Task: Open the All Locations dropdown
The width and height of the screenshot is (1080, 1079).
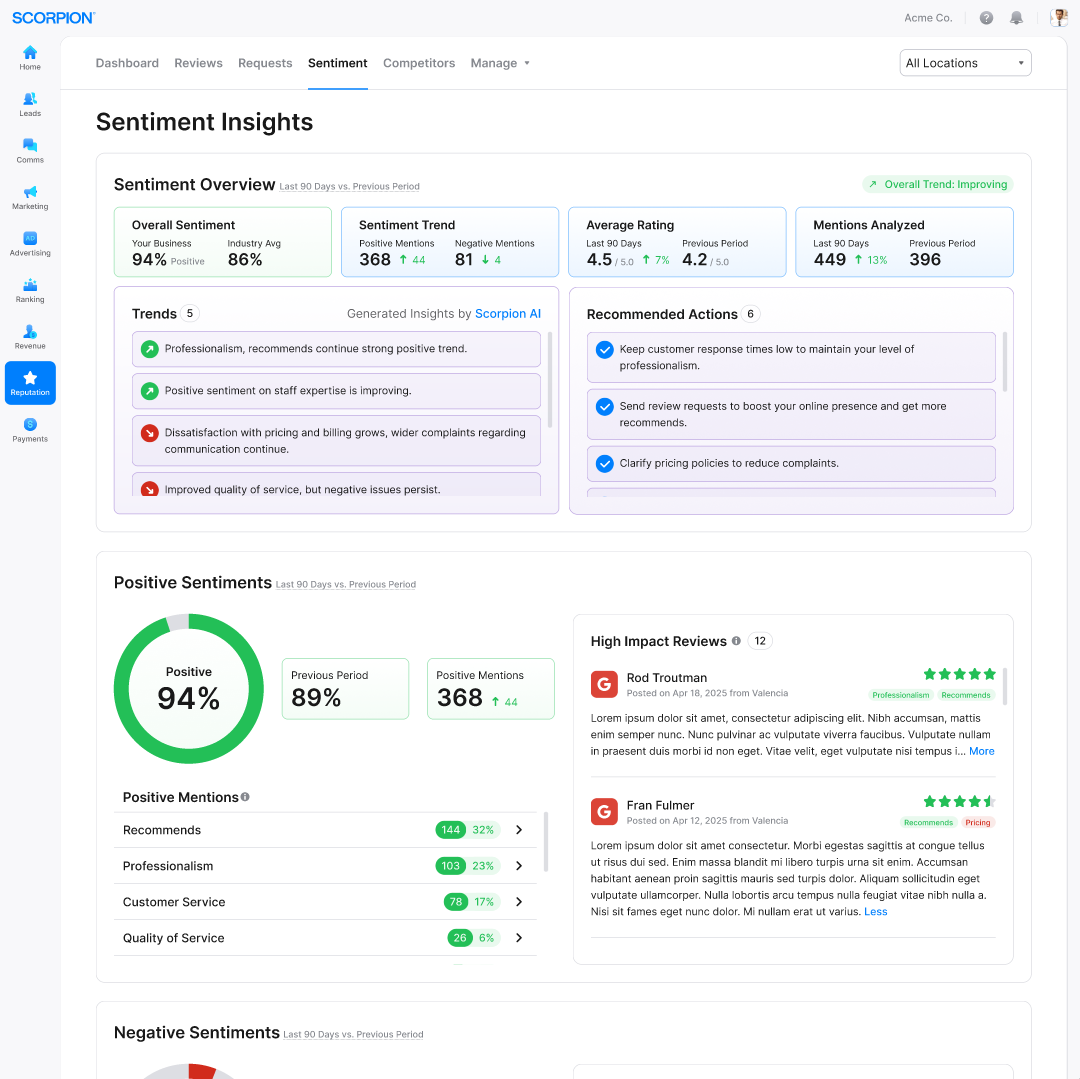Action: 965,63
